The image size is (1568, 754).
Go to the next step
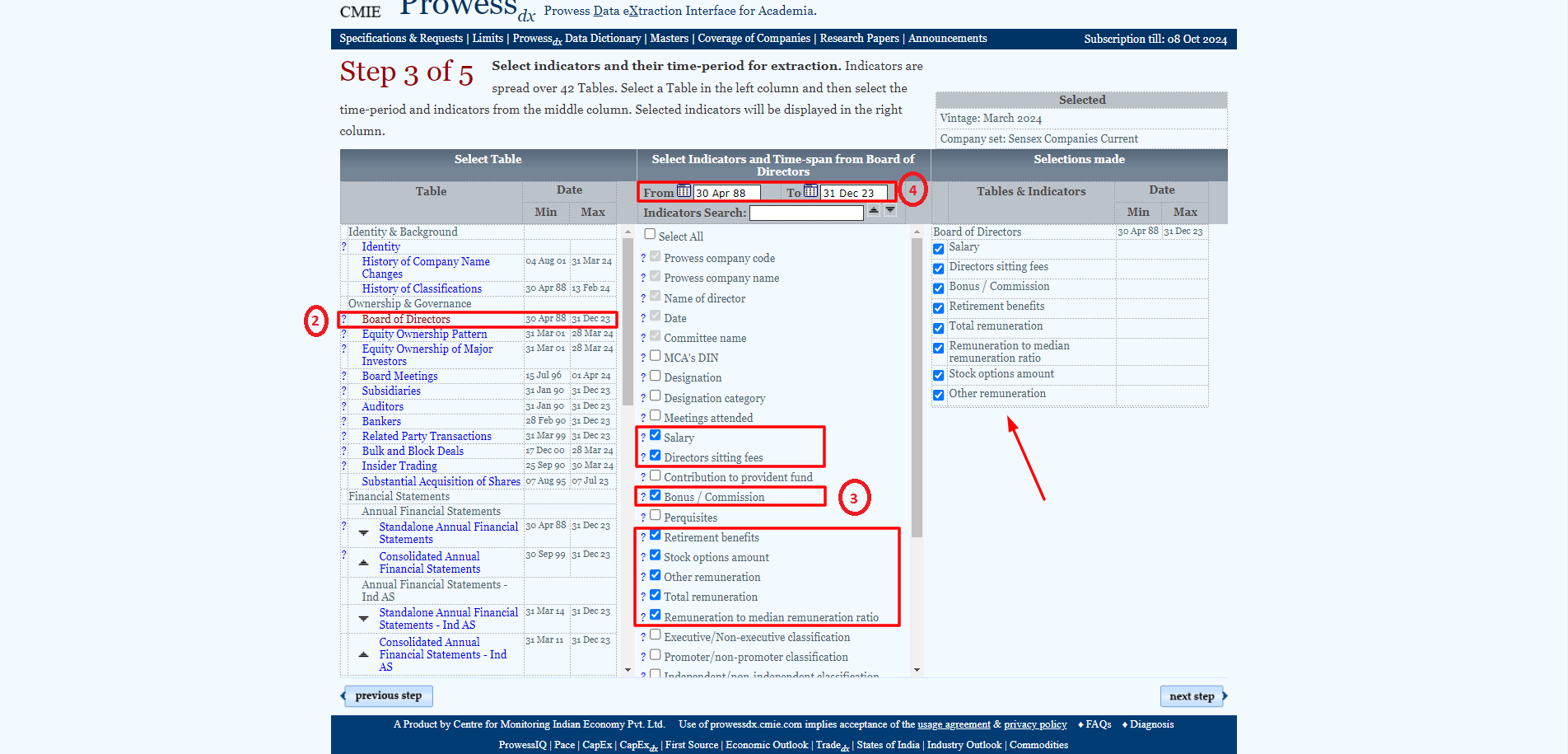pyautogui.click(x=1192, y=696)
